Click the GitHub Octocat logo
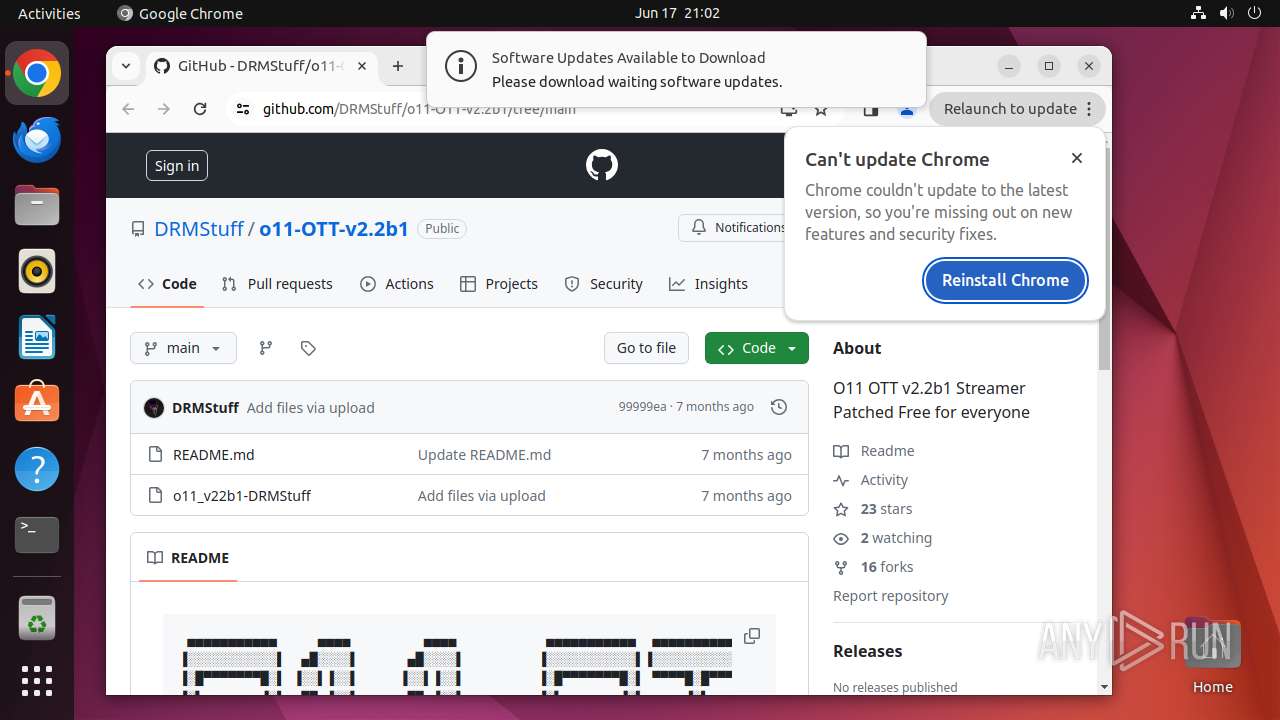 602,165
